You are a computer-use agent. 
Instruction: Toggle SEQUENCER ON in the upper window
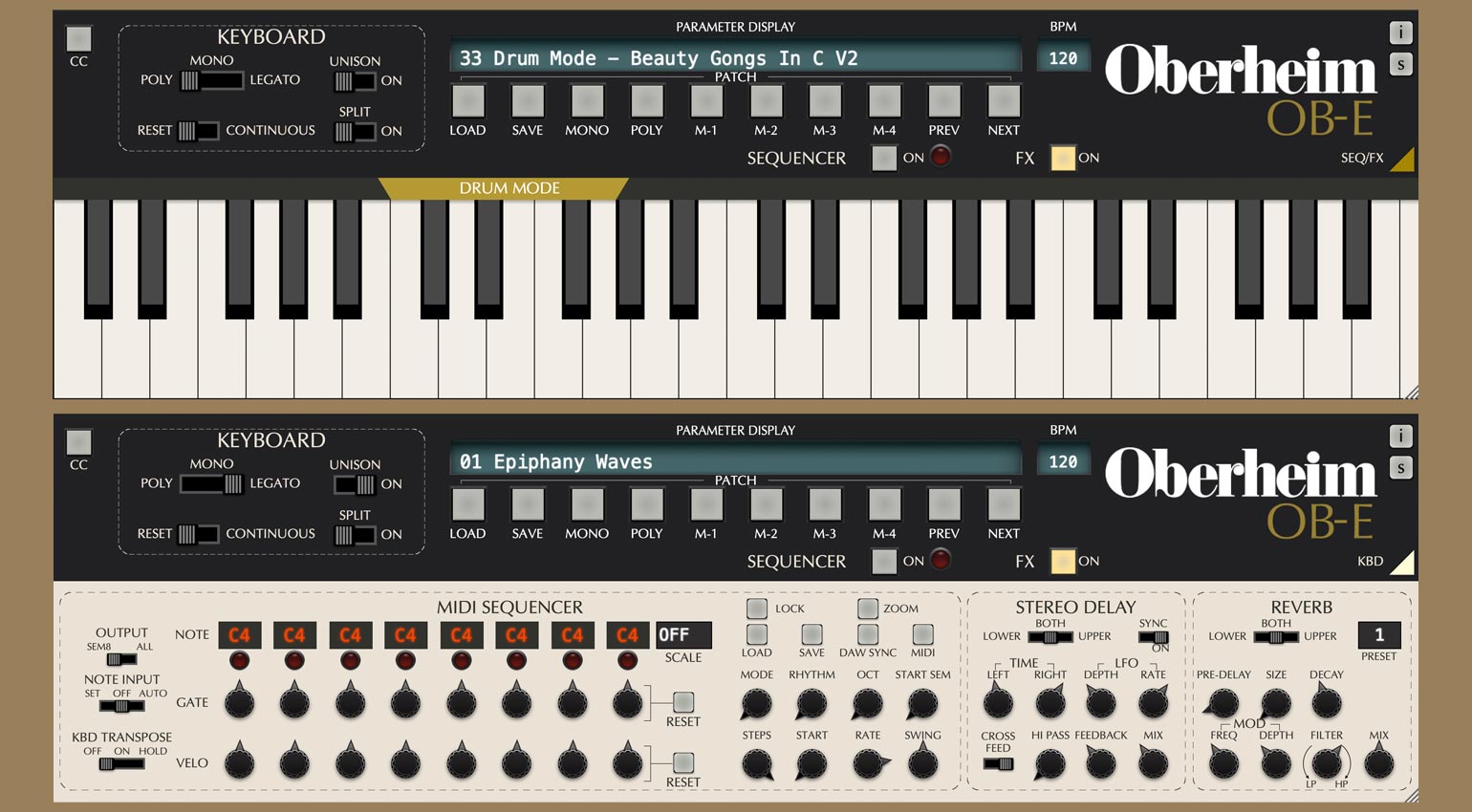coord(884,158)
